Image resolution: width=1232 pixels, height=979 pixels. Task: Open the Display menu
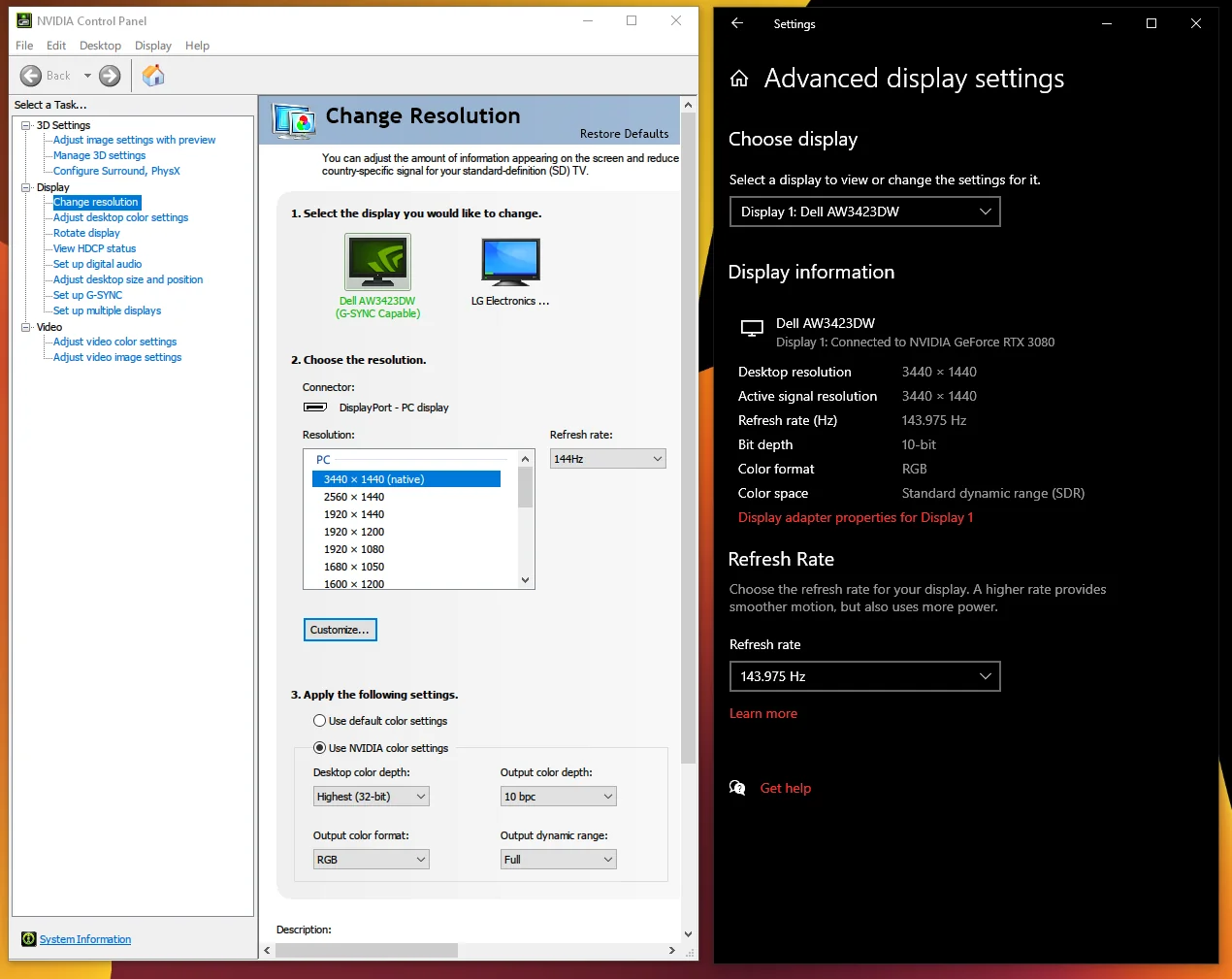point(153,46)
